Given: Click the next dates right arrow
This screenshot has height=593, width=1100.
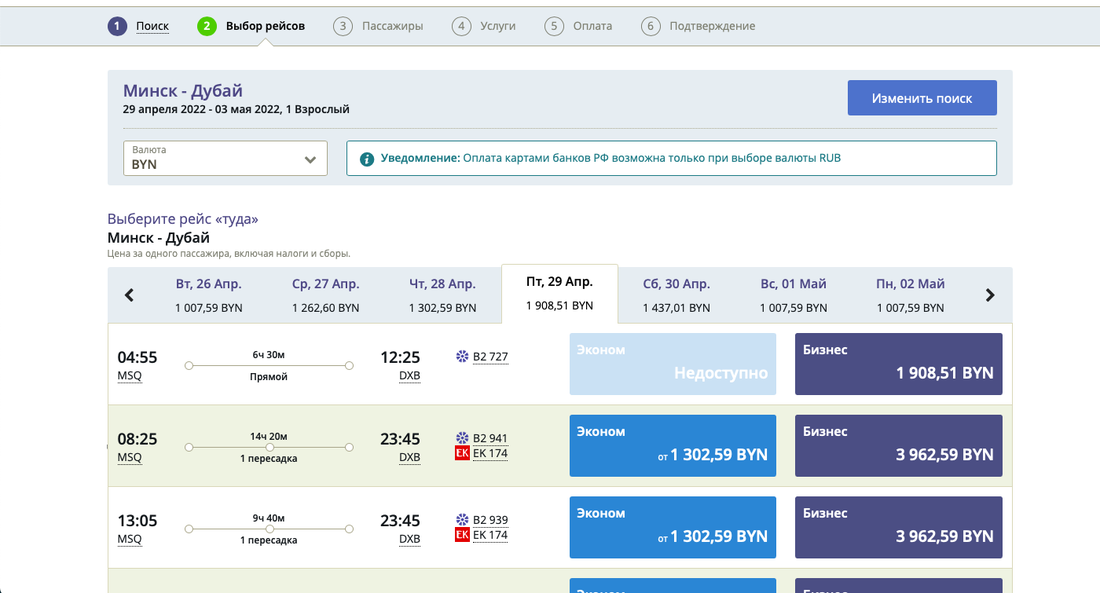Looking at the screenshot, I should click(990, 295).
